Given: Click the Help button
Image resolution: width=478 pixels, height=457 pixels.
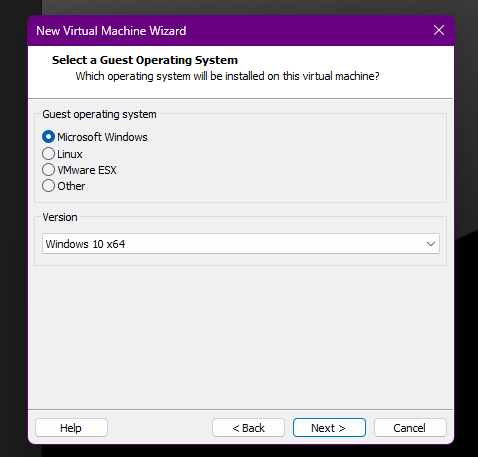Looking at the screenshot, I should [71, 428].
